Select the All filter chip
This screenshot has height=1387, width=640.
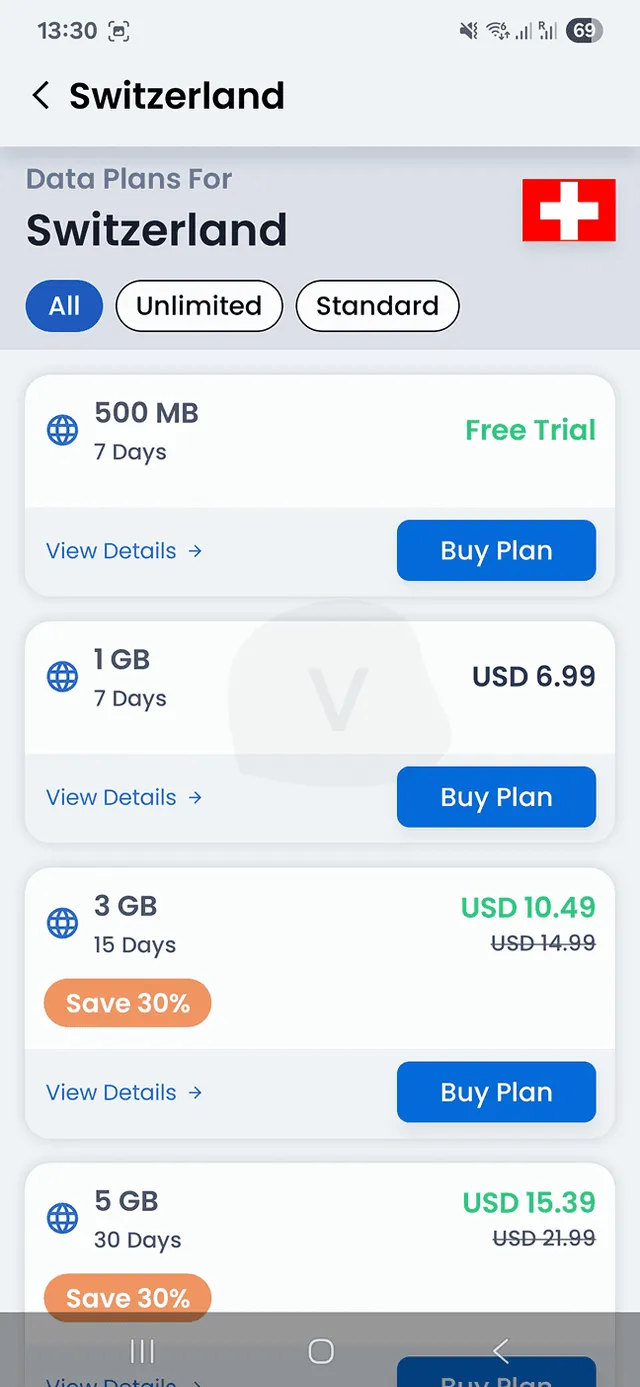[x=64, y=306]
